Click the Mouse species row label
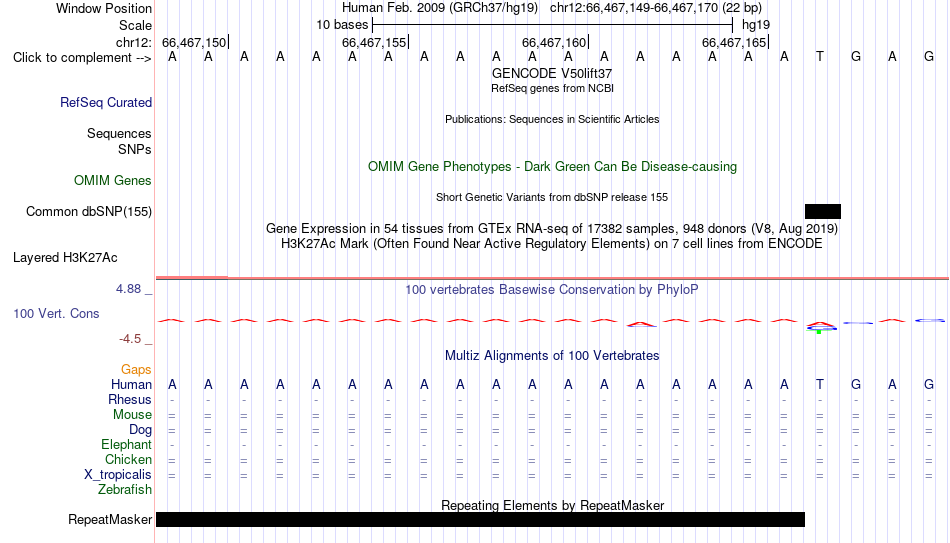Image resolution: width=950 pixels, height=543 pixels. (x=133, y=415)
